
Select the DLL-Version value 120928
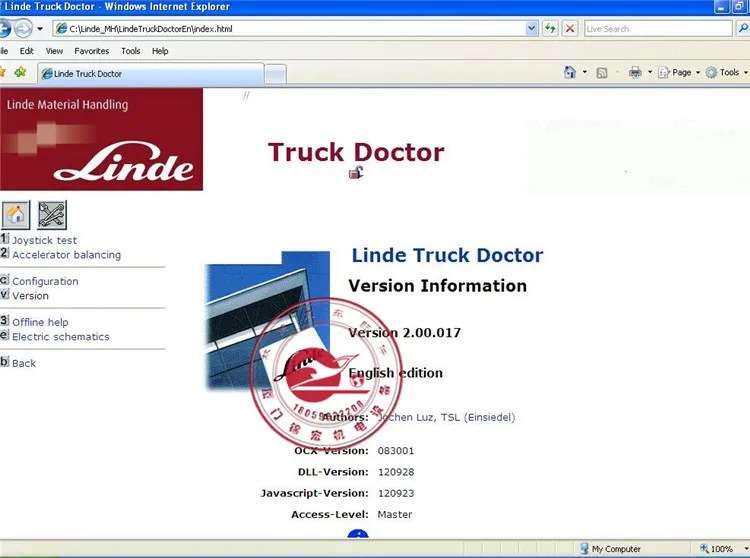(396, 472)
